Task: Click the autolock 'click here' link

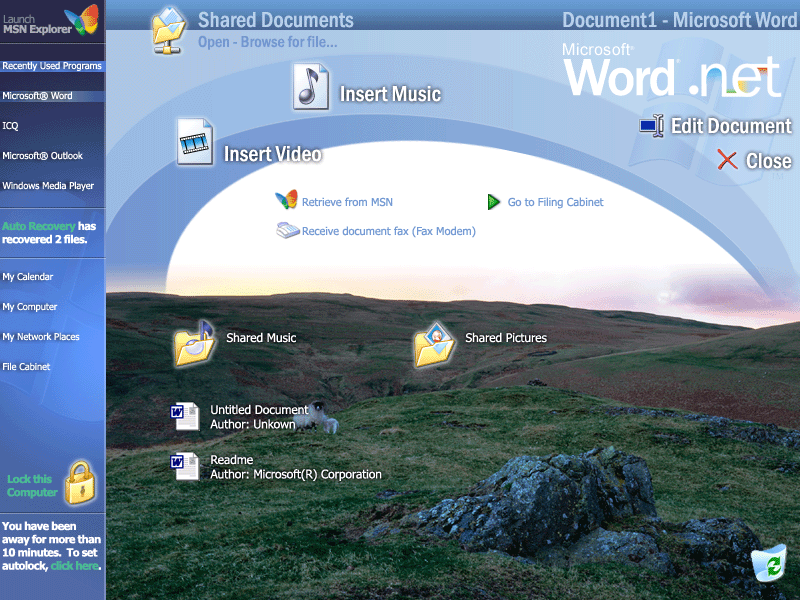Action: [x=74, y=566]
